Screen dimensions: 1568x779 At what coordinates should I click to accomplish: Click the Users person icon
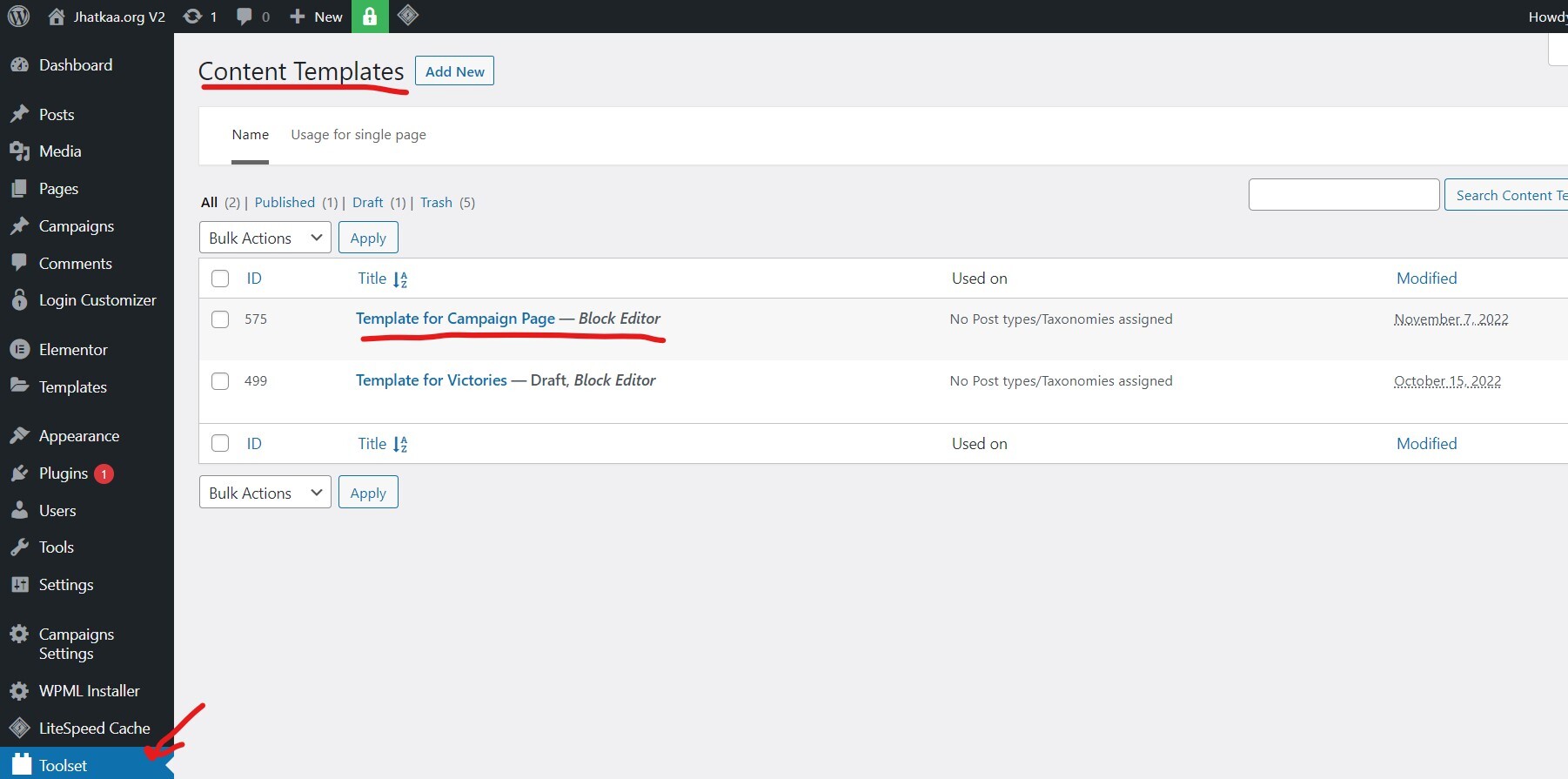pyautogui.click(x=19, y=511)
